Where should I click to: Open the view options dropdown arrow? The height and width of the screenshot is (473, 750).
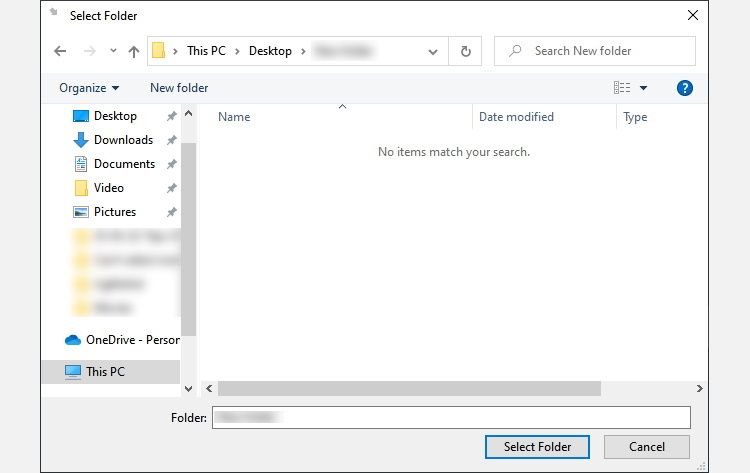643,88
